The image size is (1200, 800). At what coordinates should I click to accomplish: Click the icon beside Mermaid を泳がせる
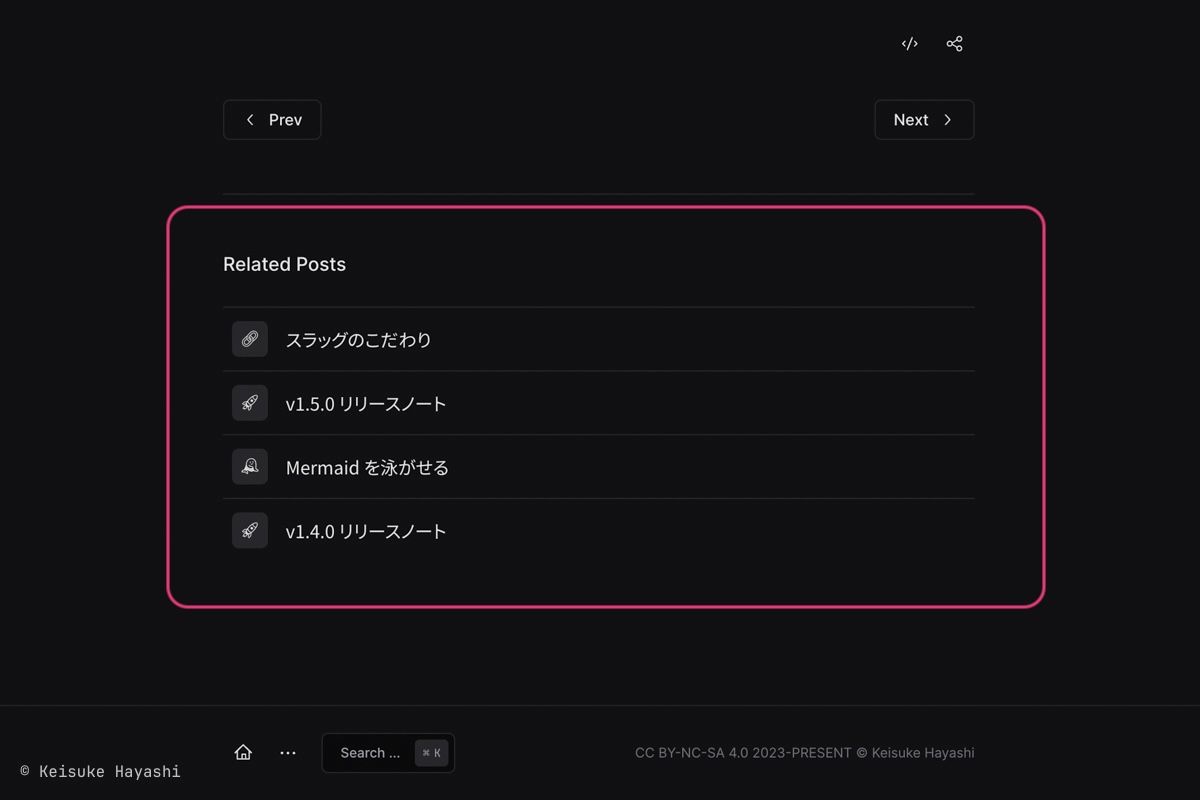click(x=250, y=467)
